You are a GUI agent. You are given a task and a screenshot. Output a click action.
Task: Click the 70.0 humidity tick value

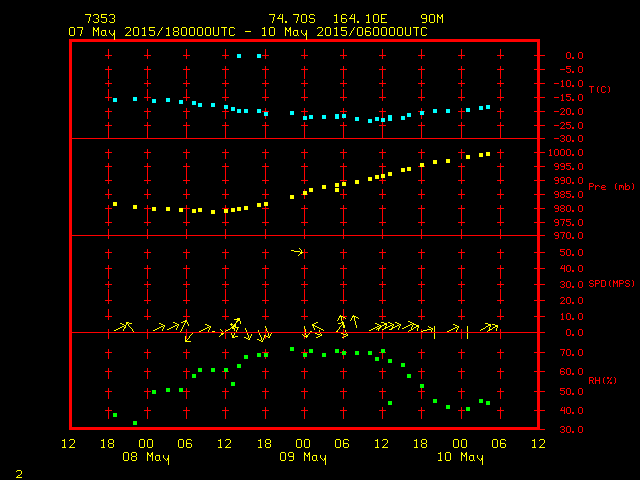[x=571, y=353]
